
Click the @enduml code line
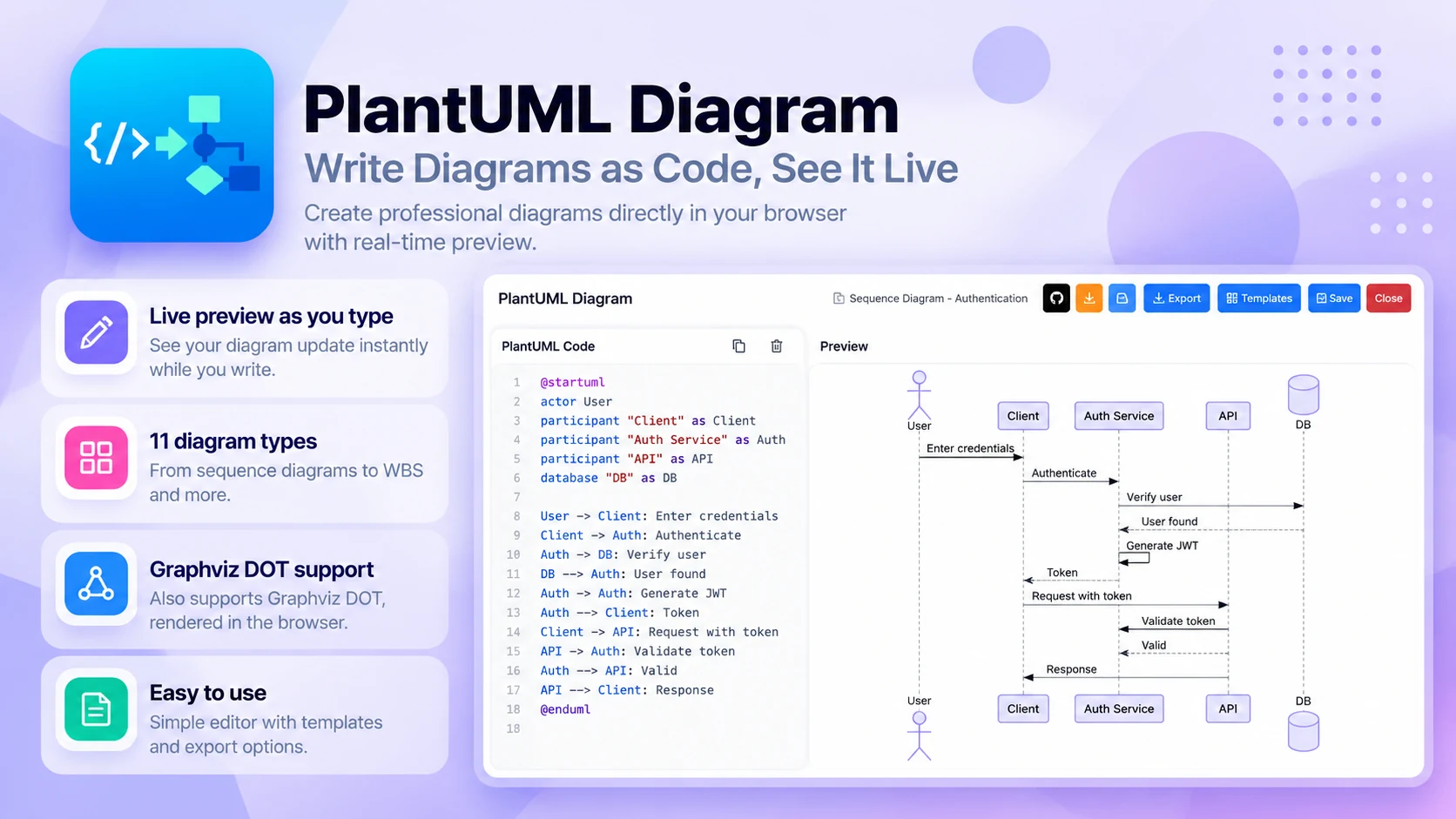(565, 709)
